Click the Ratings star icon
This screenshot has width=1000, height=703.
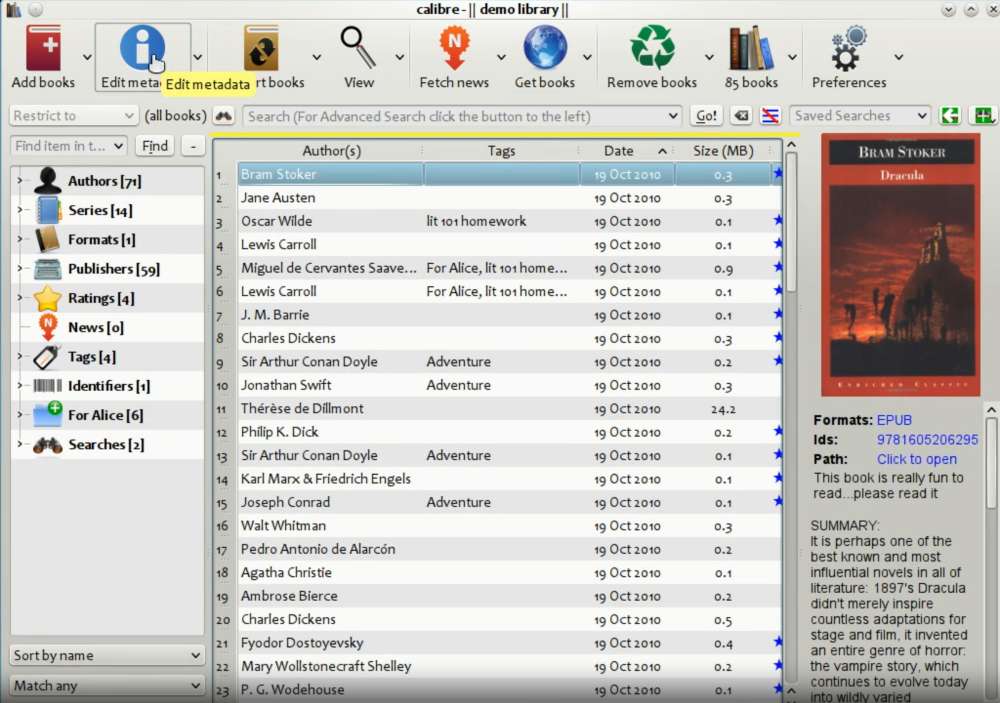pyautogui.click(x=47, y=298)
